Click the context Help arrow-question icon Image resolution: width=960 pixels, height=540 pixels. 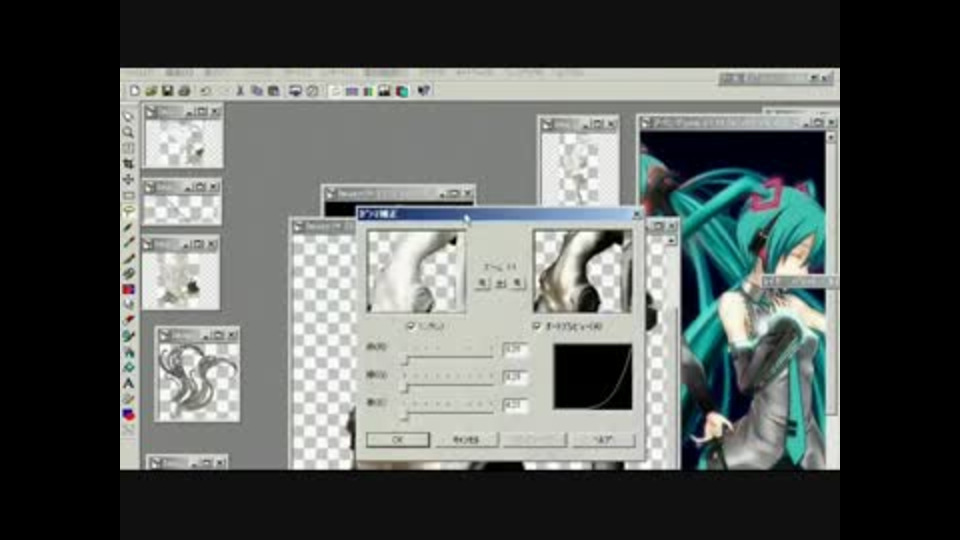tap(424, 91)
